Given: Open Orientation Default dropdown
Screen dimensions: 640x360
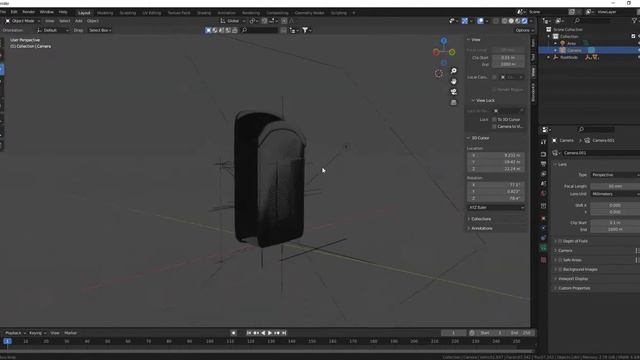Looking at the screenshot, I should click(x=53, y=30).
